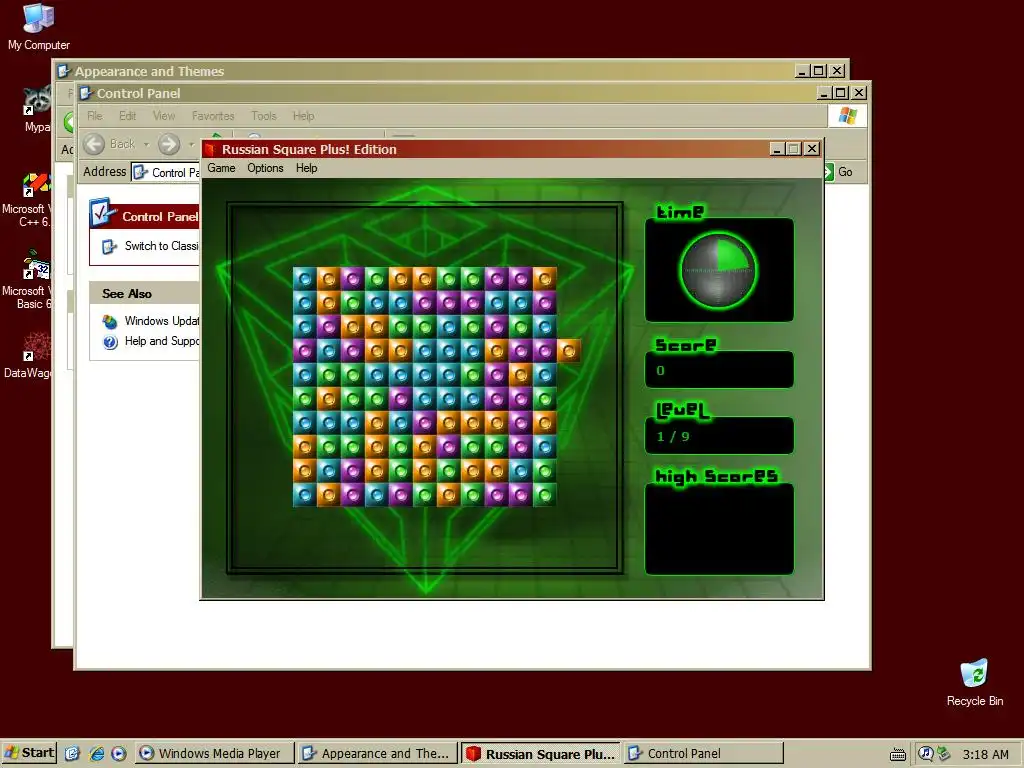Launch Internet Explorer from quick launch
Image resolution: width=1024 pixels, height=768 pixels.
[96, 754]
